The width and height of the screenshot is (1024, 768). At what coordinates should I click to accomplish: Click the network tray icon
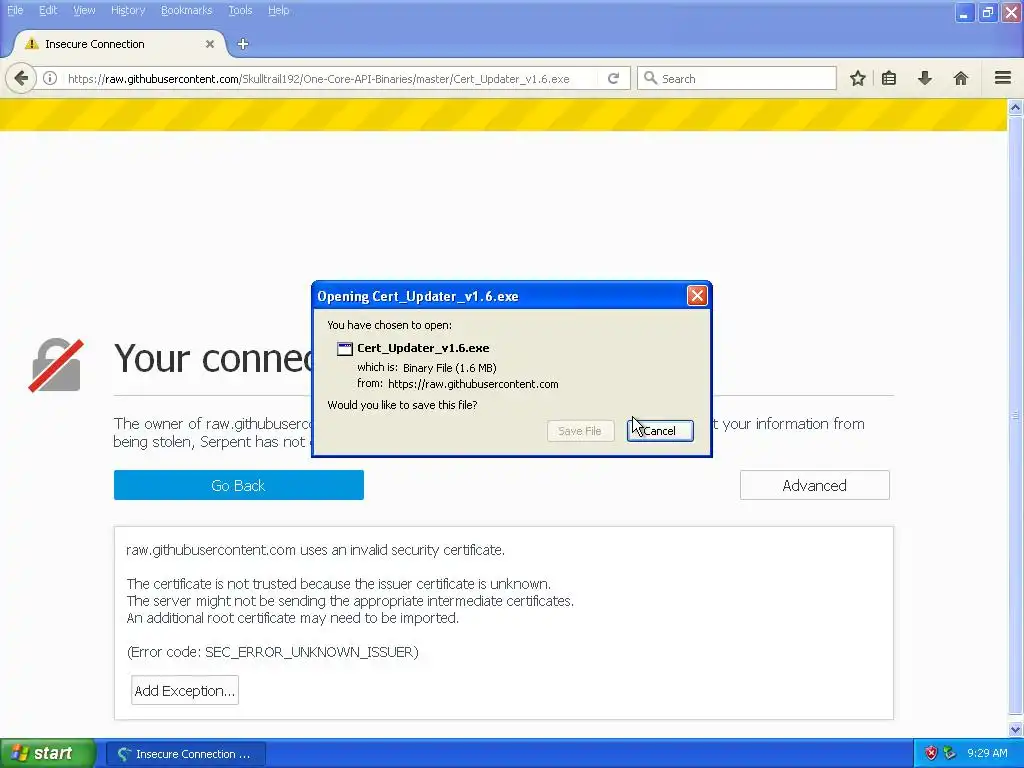[x=950, y=753]
